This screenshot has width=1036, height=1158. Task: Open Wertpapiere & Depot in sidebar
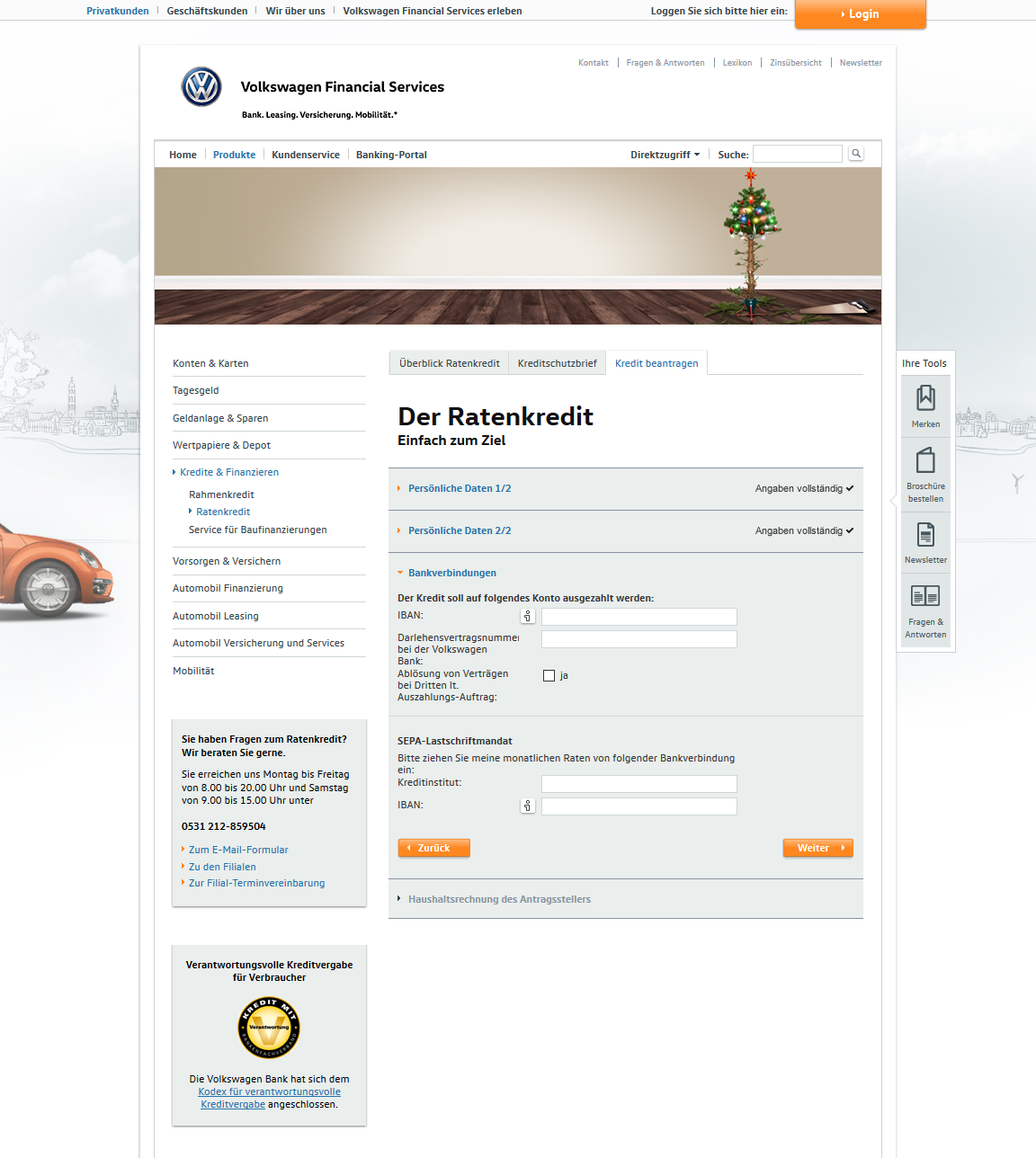(x=221, y=445)
